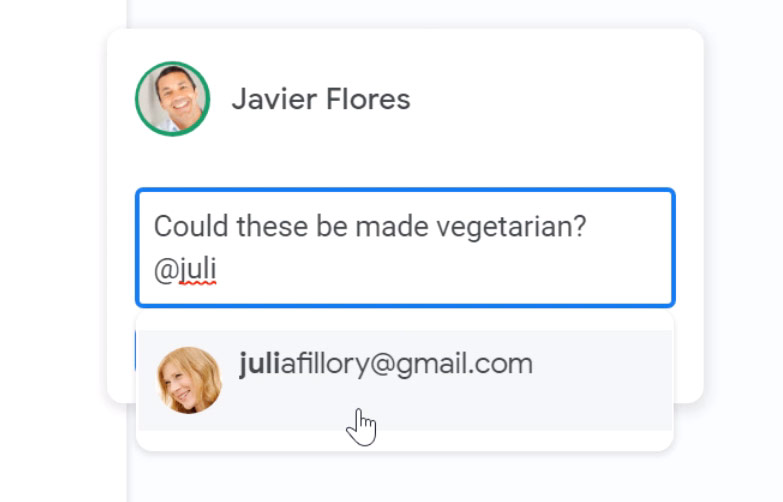Image resolution: width=783 pixels, height=502 pixels.
Task: Click the blank white area right of Javier Flores' name
Action: tap(550, 100)
